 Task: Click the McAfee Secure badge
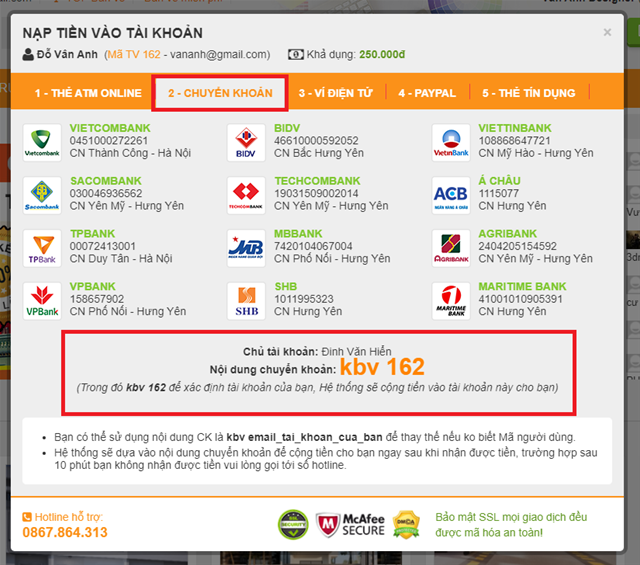(350, 525)
